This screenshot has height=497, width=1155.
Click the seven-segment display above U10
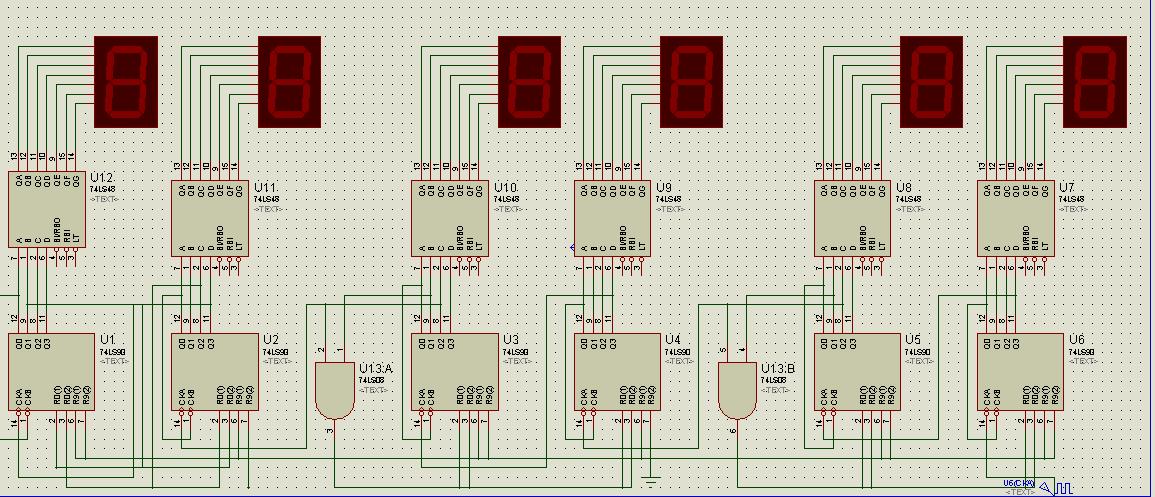[x=530, y=82]
